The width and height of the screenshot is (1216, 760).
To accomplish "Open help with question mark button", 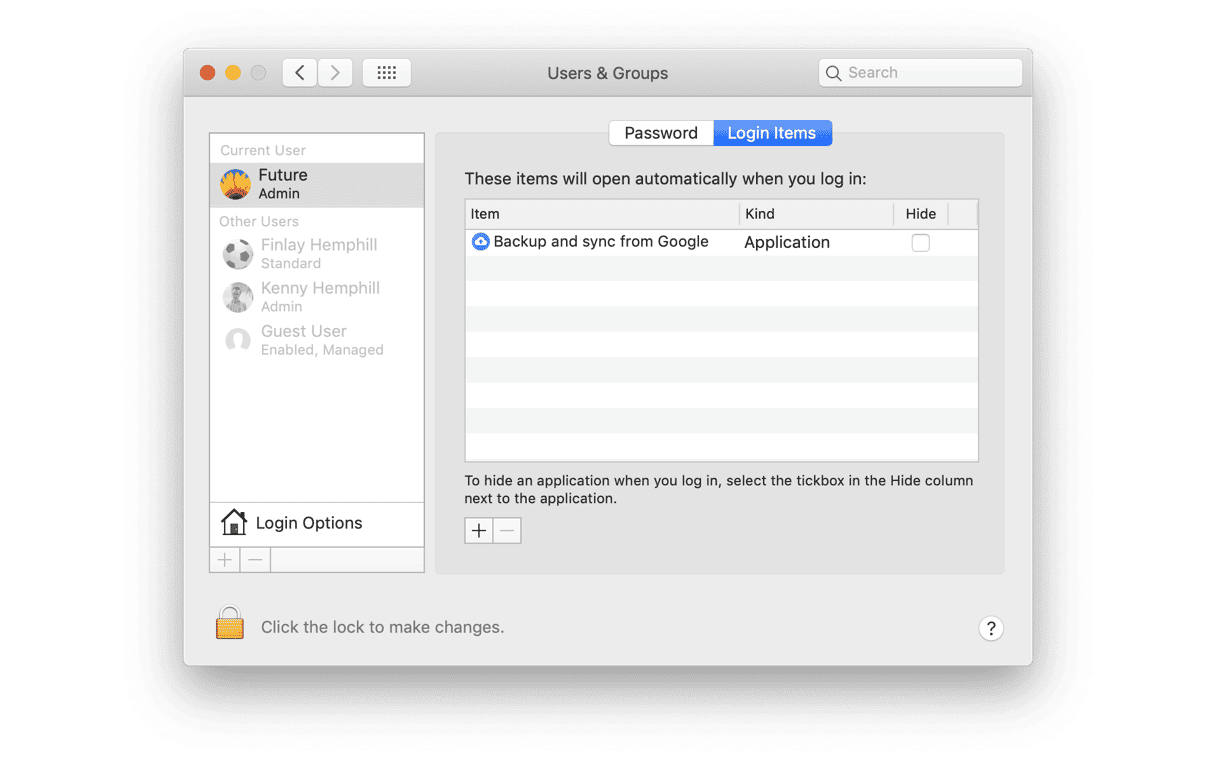I will point(991,628).
